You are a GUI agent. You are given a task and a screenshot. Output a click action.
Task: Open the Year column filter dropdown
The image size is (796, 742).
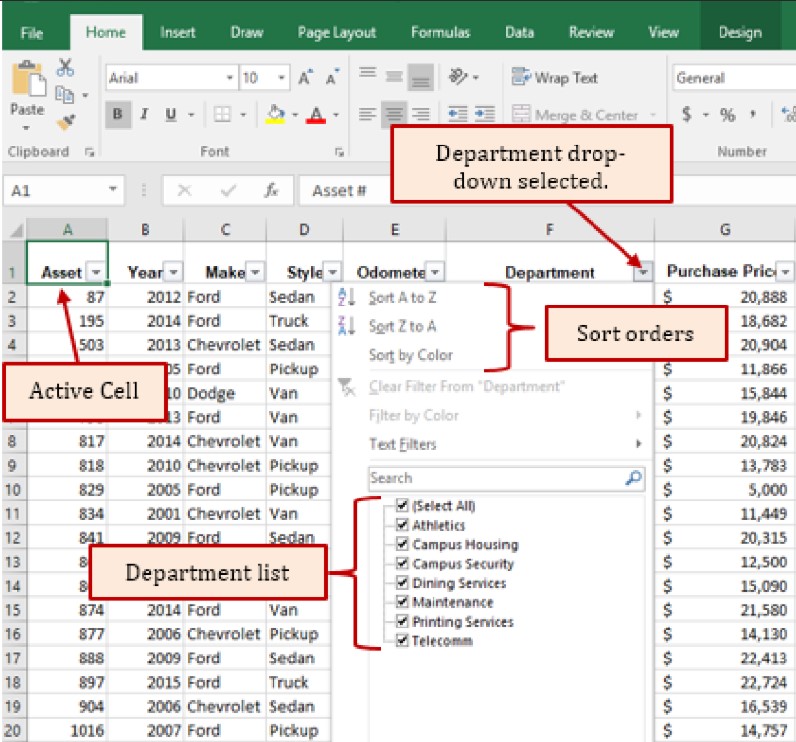click(x=173, y=272)
